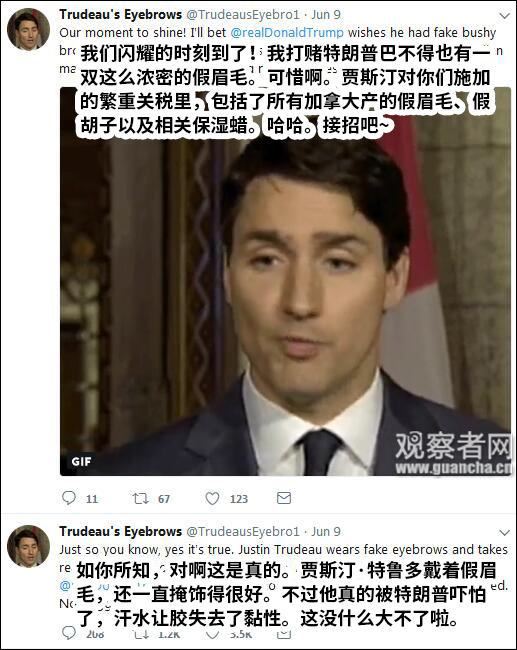517x650 pixels.
Task: Open Trudeau's Eyebrows profile name on first tweet
Action: click(x=121, y=15)
